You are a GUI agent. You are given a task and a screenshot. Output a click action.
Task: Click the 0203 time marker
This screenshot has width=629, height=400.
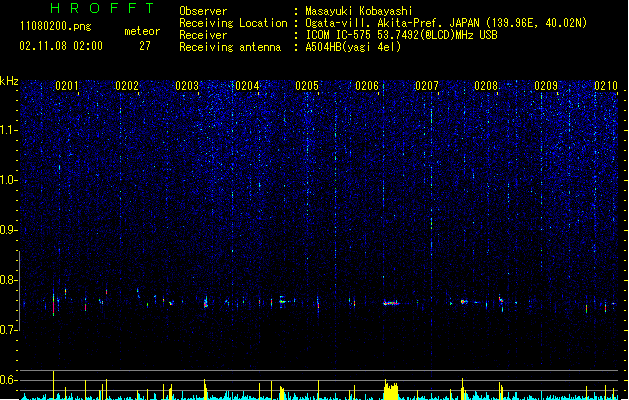(x=187, y=86)
